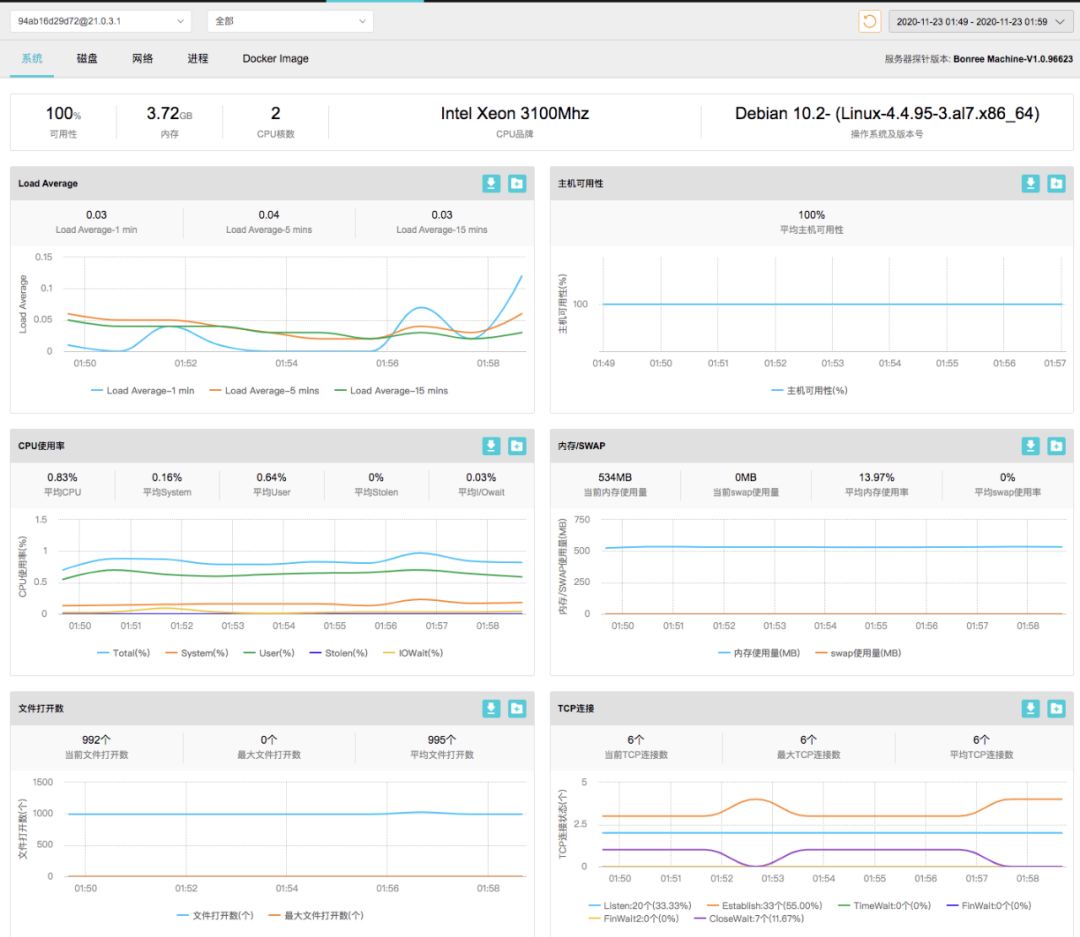The width and height of the screenshot is (1080, 937).
Task: Toggle the Establish legend entry in TCP chart
Action: point(765,905)
